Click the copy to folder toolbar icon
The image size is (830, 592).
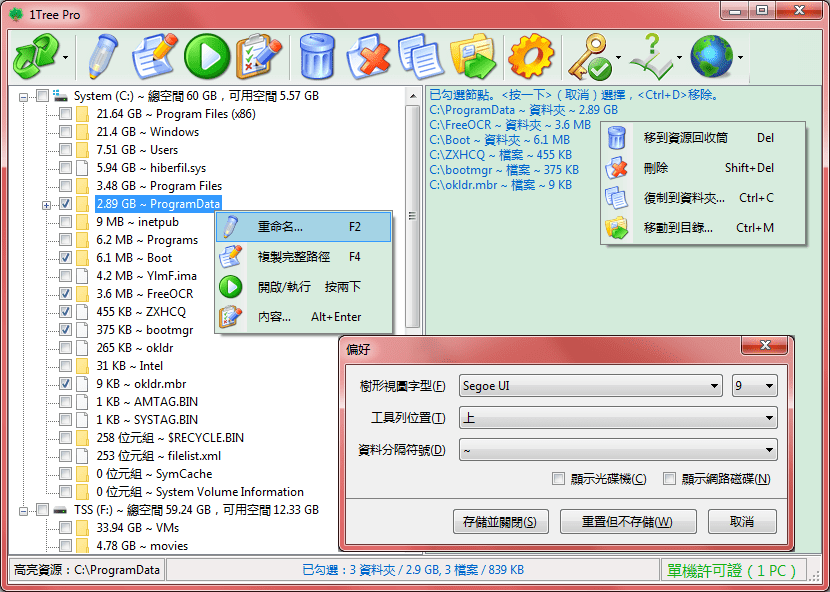click(421, 57)
